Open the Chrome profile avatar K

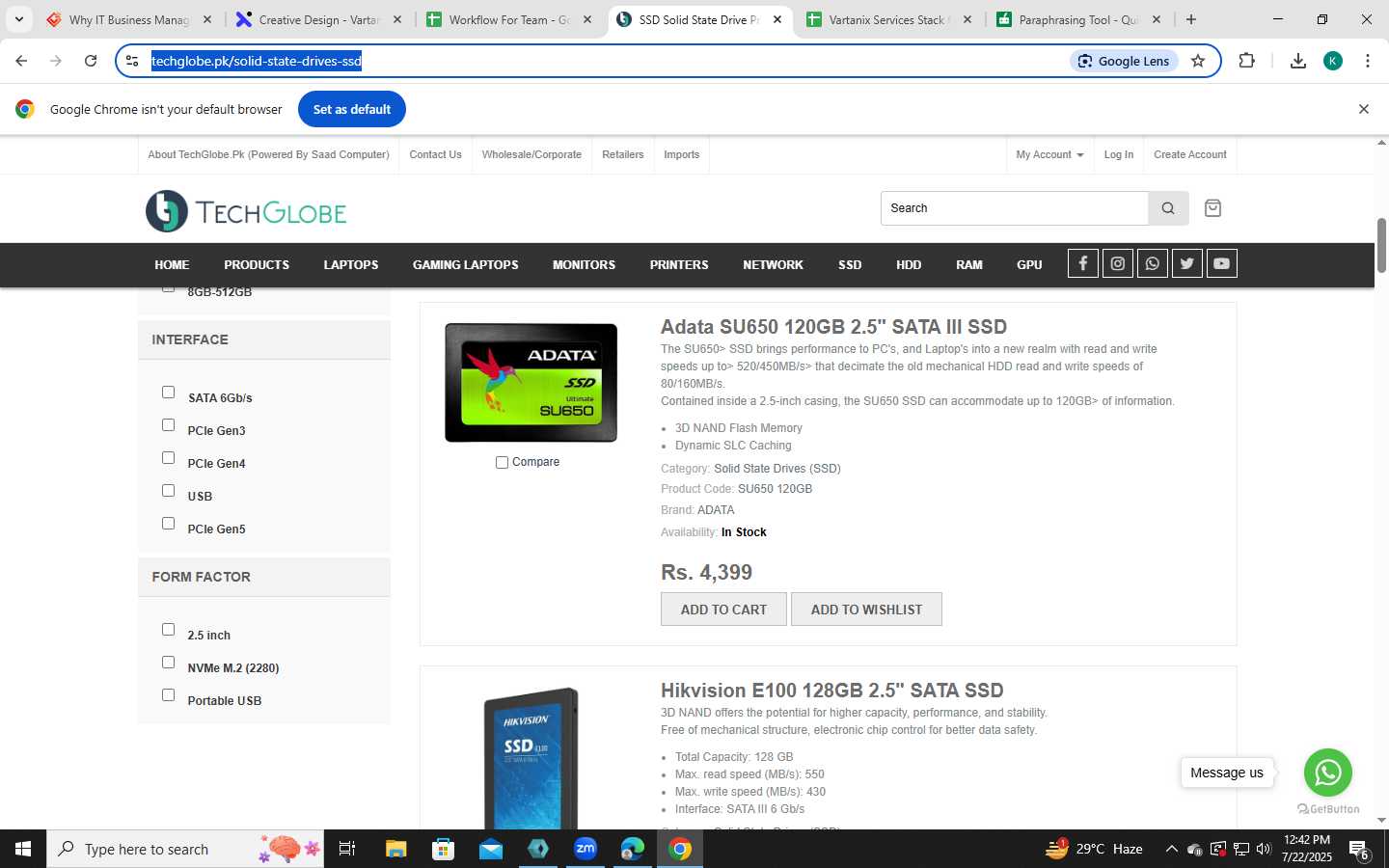point(1333,61)
